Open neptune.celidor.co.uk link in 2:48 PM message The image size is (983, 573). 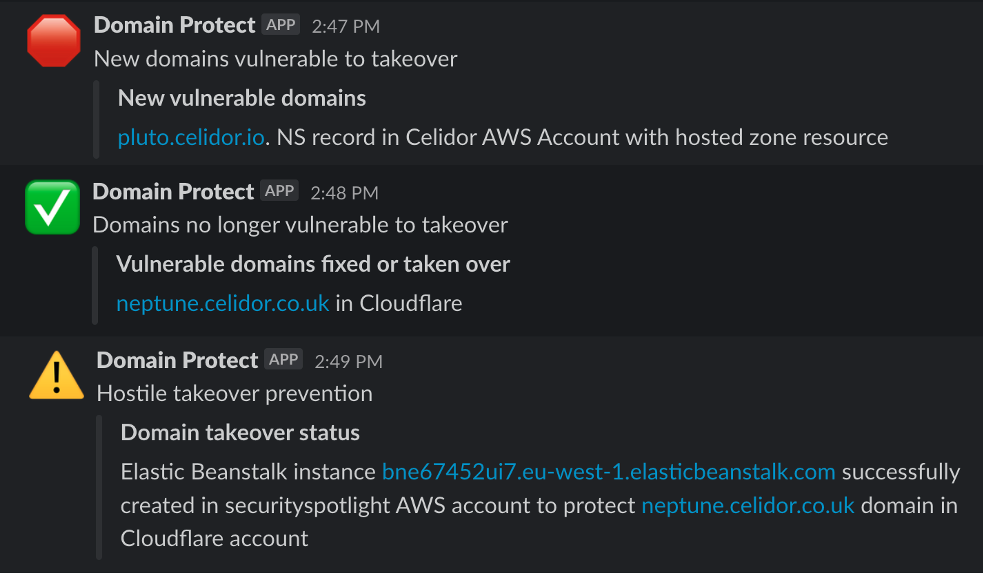[x=223, y=303]
